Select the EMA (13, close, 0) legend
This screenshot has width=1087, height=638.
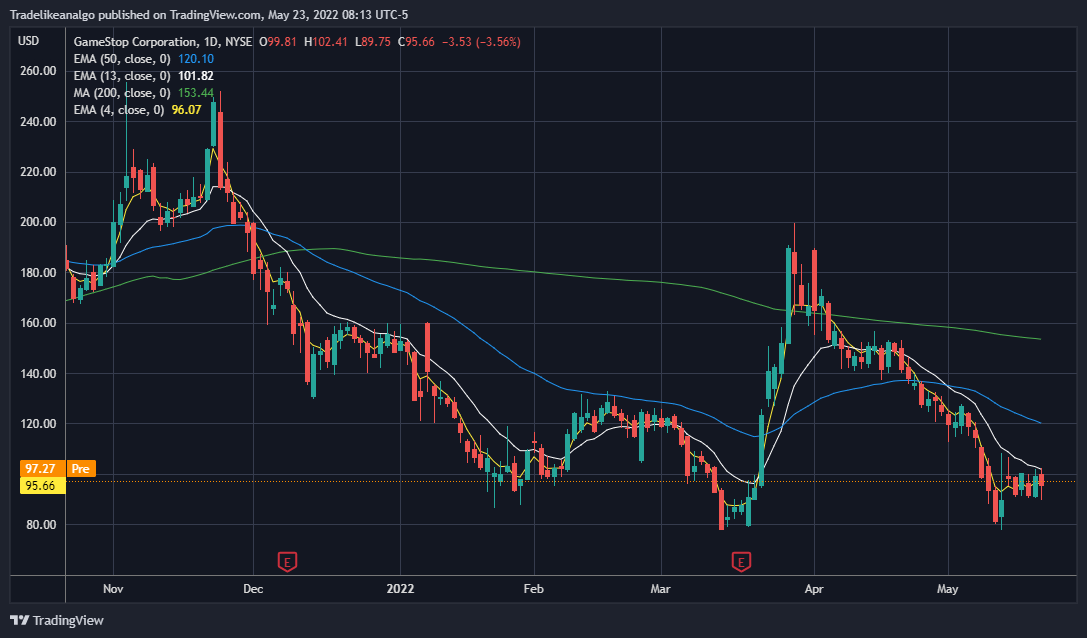[x=122, y=76]
